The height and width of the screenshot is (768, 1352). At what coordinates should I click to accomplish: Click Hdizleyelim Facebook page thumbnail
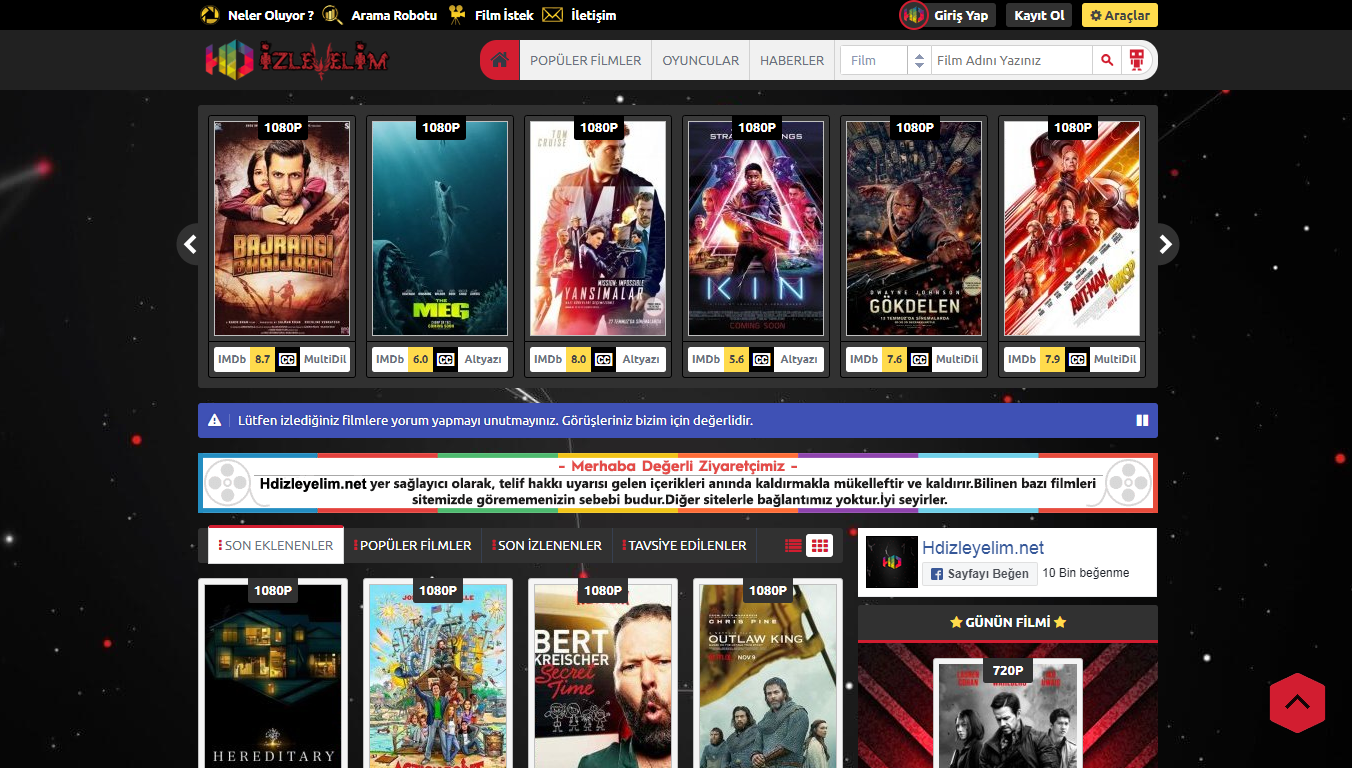pyautogui.click(x=891, y=561)
